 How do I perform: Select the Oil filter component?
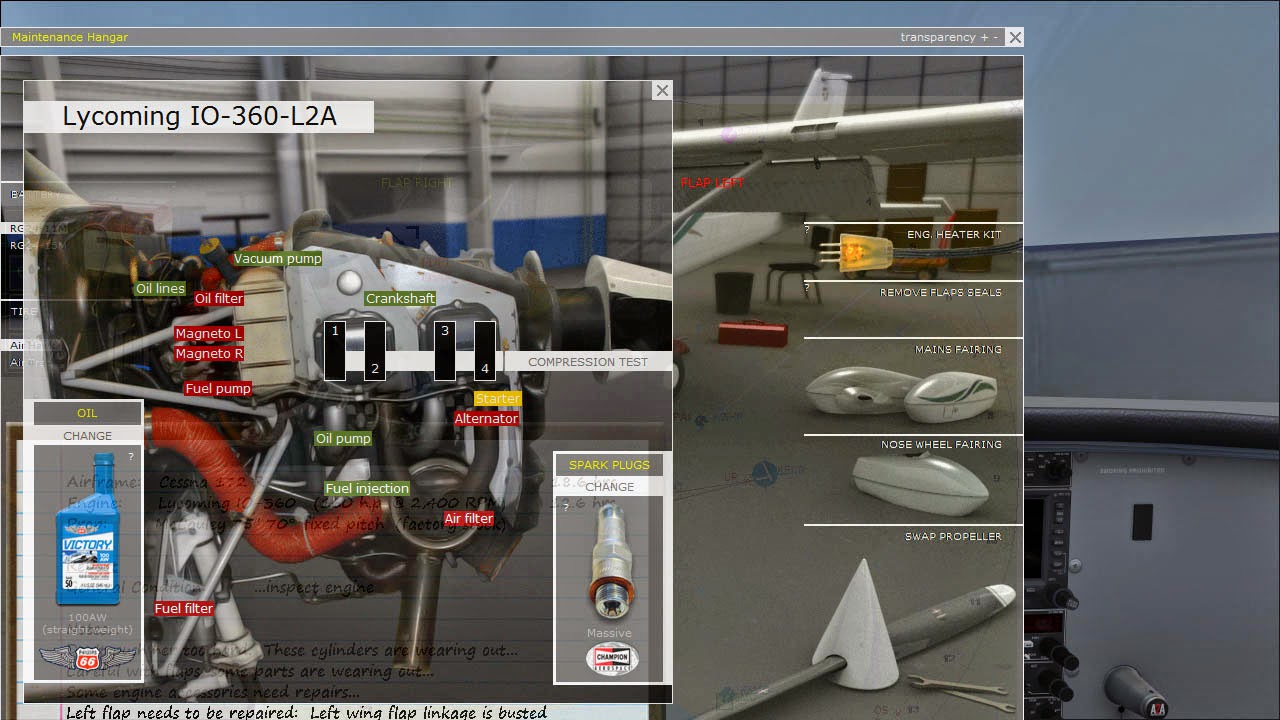(219, 299)
